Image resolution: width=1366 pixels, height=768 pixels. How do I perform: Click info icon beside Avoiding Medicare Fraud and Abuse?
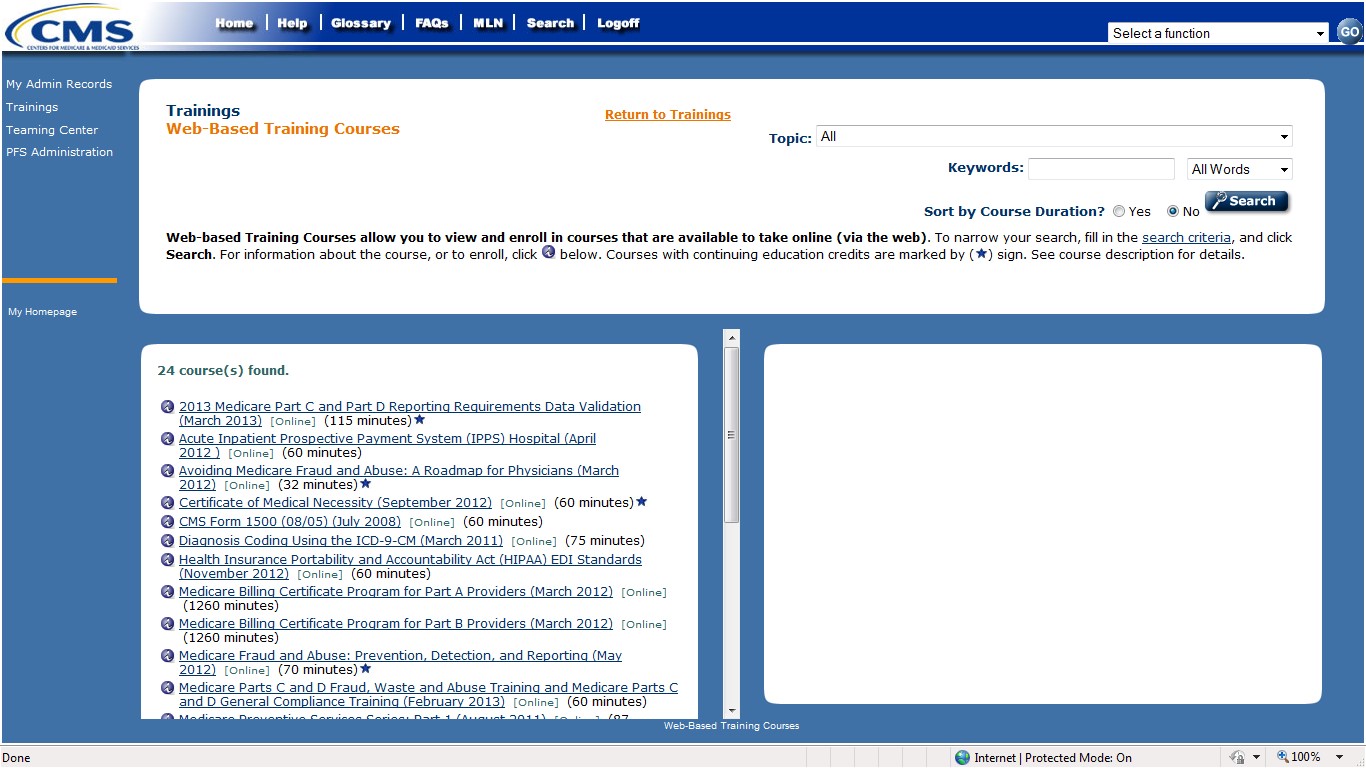coord(167,471)
